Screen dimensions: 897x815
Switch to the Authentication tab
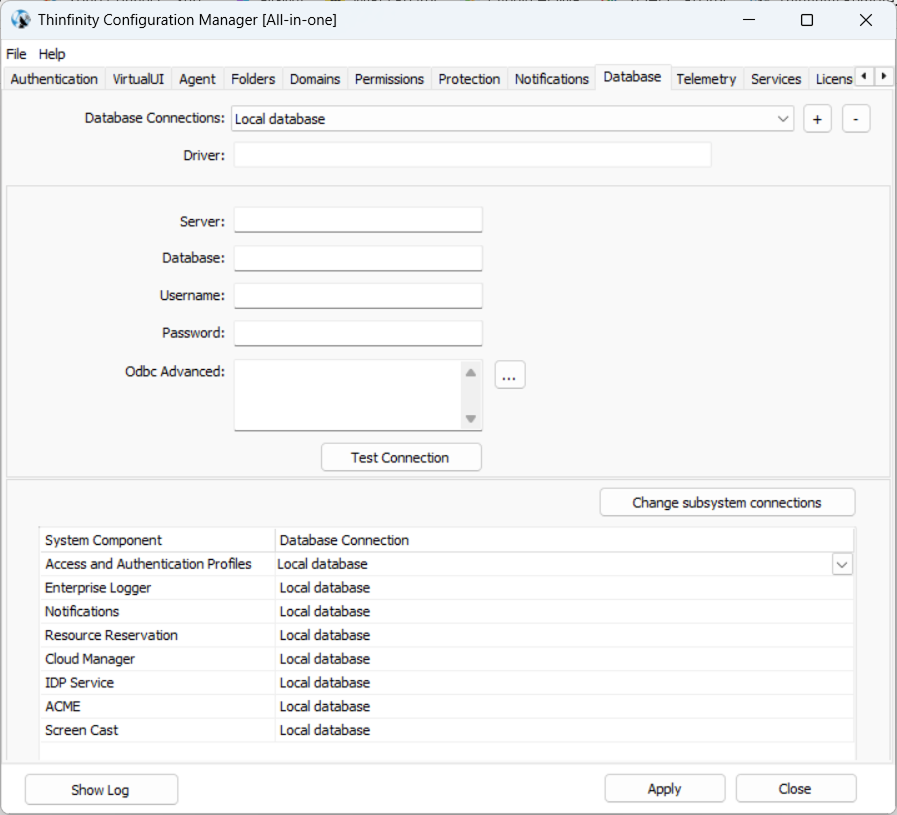click(54, 79)
